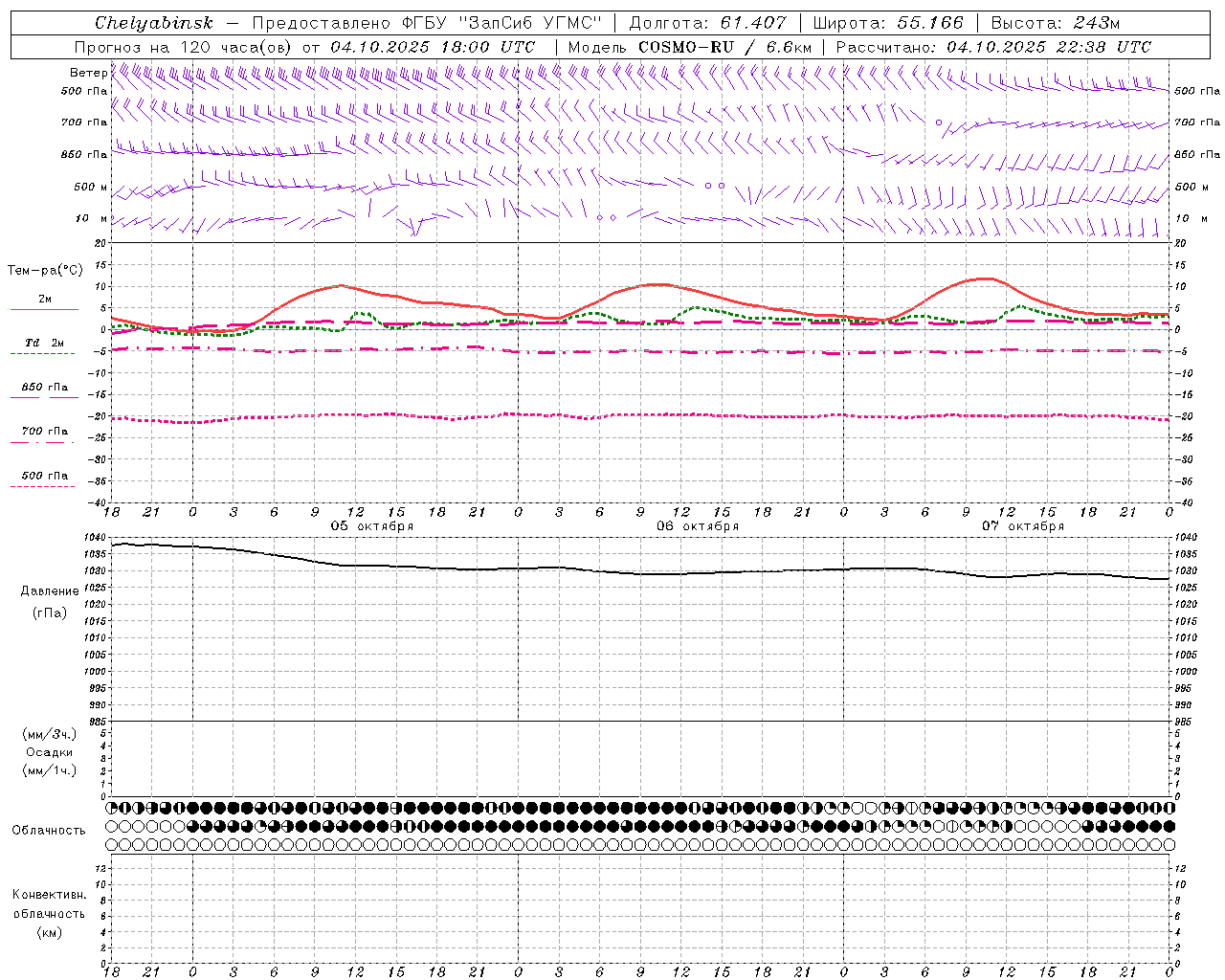Click the red 2м temperature curve peak on 07 октября
Image resolution: width=1225 pixels, height=980 pixels.
point(986,278)
